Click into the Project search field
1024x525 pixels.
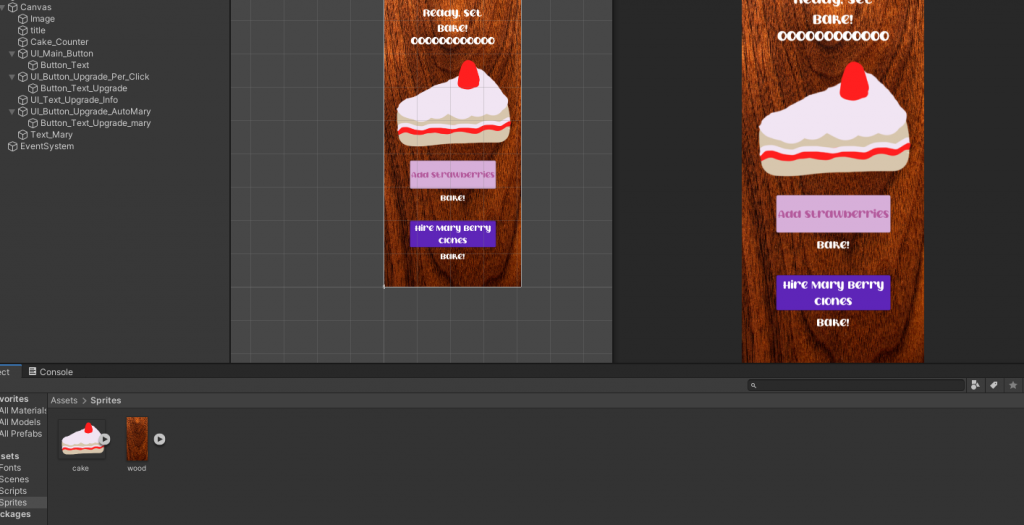point(855,385)
